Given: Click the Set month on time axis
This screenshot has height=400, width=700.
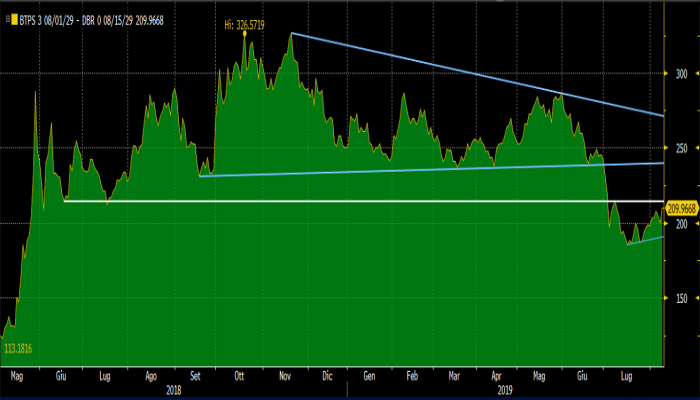Looking at the screenshot, I should coord(195,378).
